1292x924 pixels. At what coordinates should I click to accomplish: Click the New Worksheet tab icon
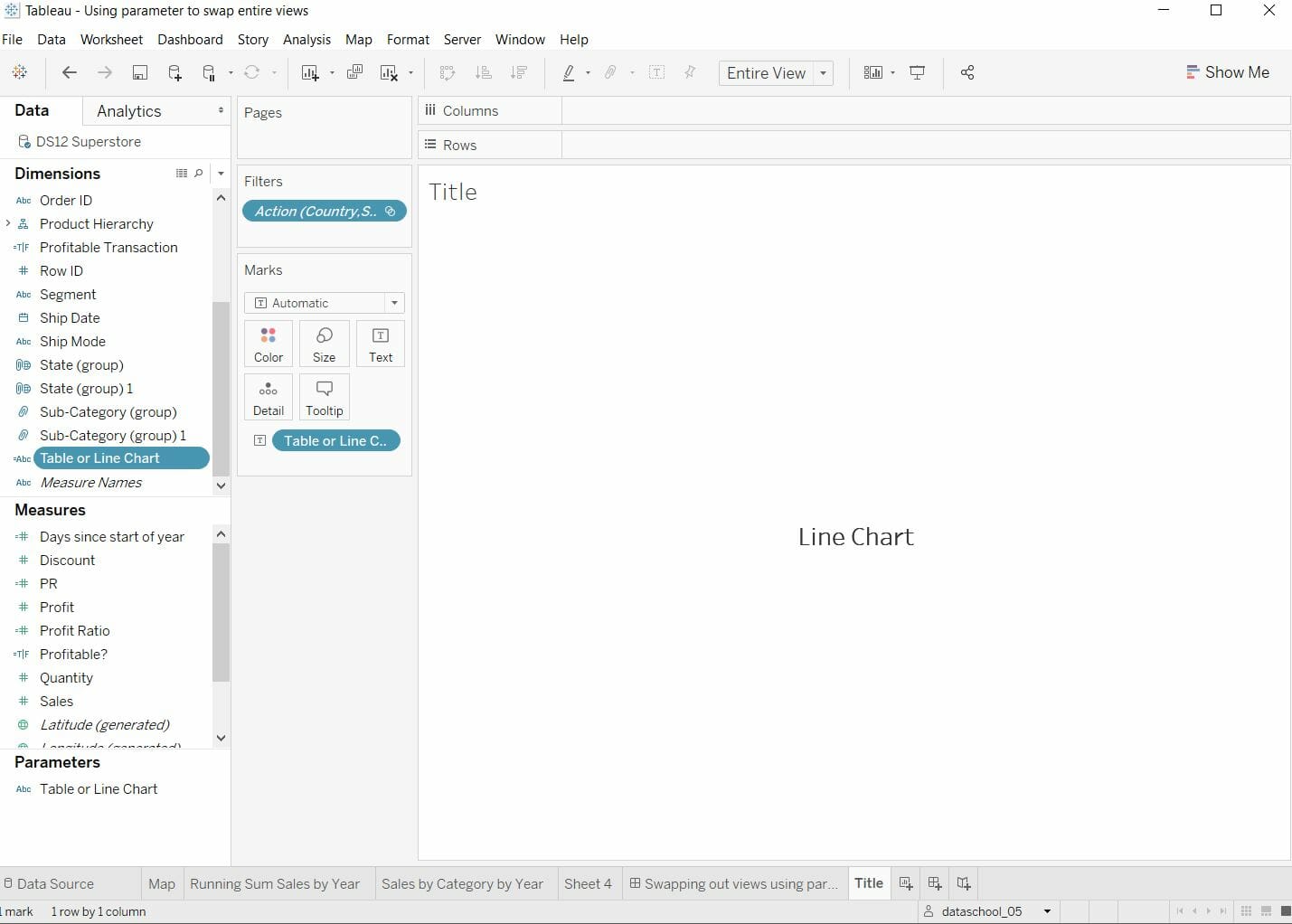coord(906,883)
